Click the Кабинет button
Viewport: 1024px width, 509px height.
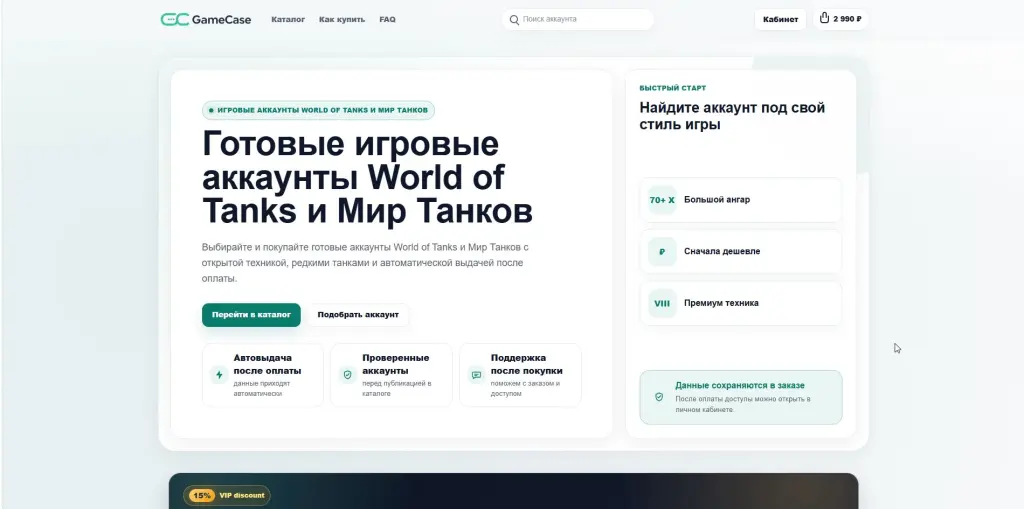pyautogui.click(x=780, y=19)
